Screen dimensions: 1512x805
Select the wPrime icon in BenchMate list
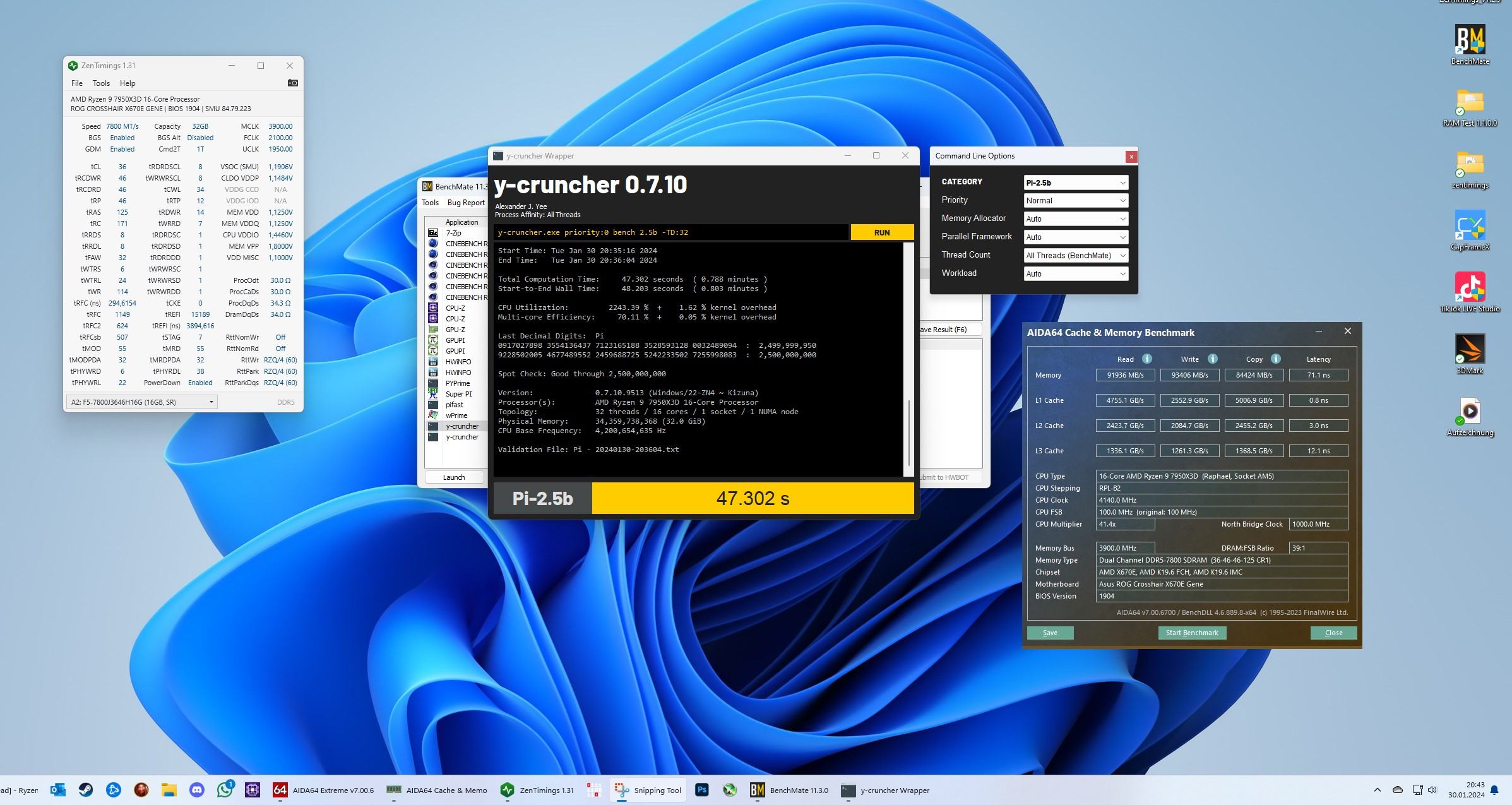tap(433, 415)
